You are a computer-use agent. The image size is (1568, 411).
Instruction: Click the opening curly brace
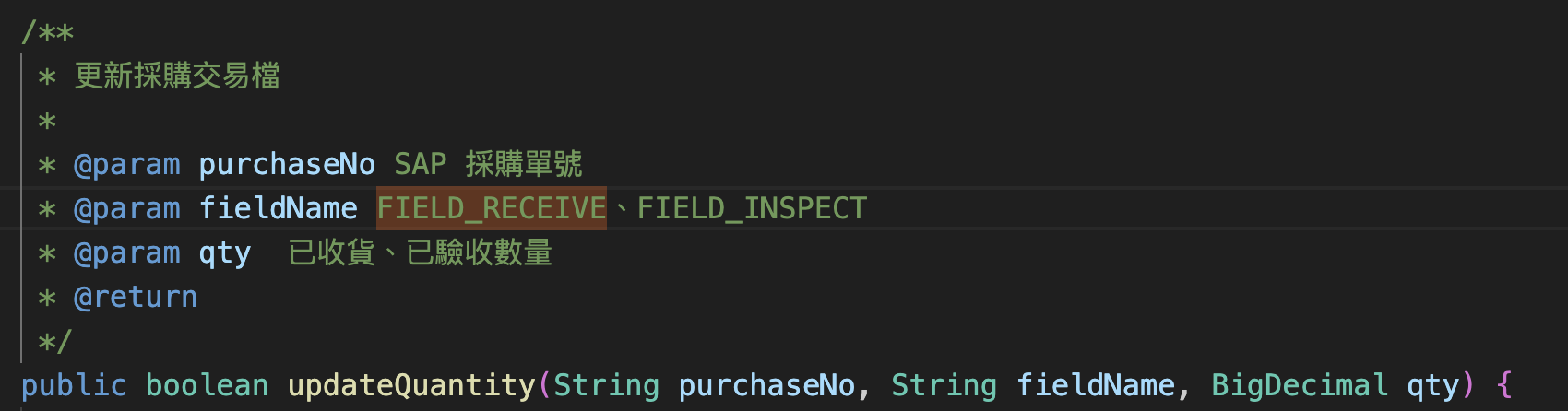(1504, 385)
